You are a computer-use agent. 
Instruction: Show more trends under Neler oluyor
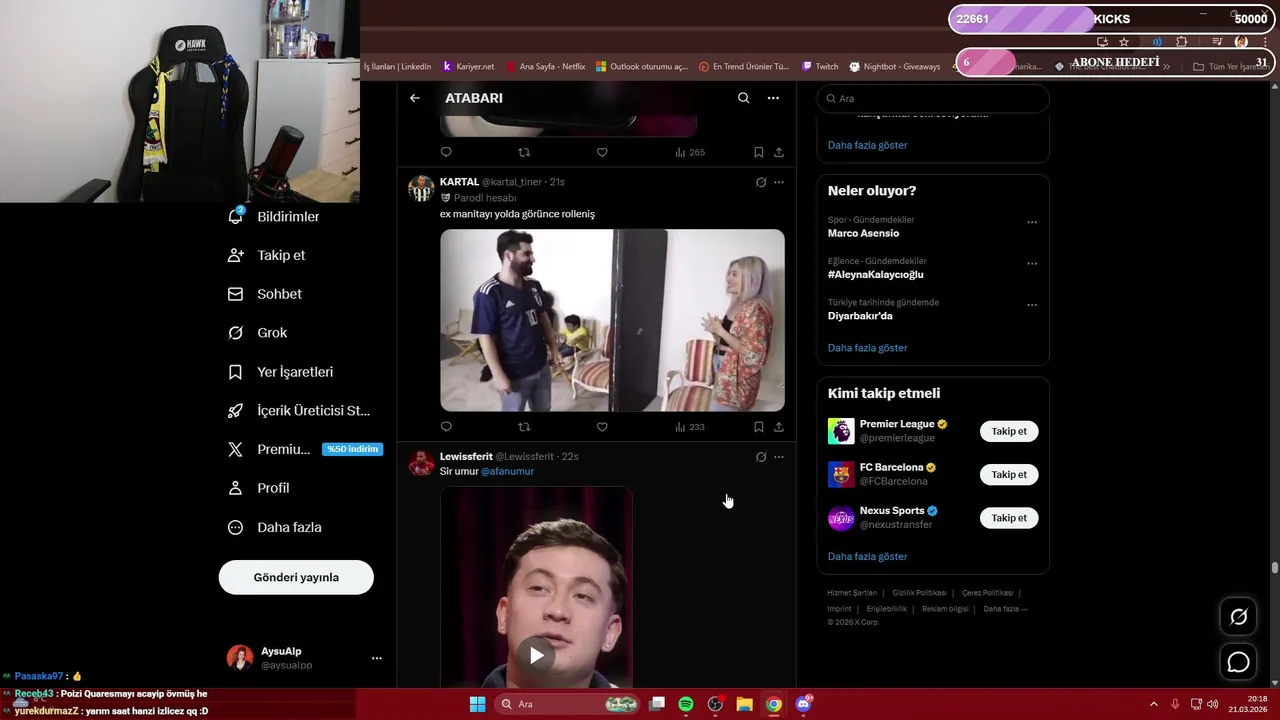point(867,348)
